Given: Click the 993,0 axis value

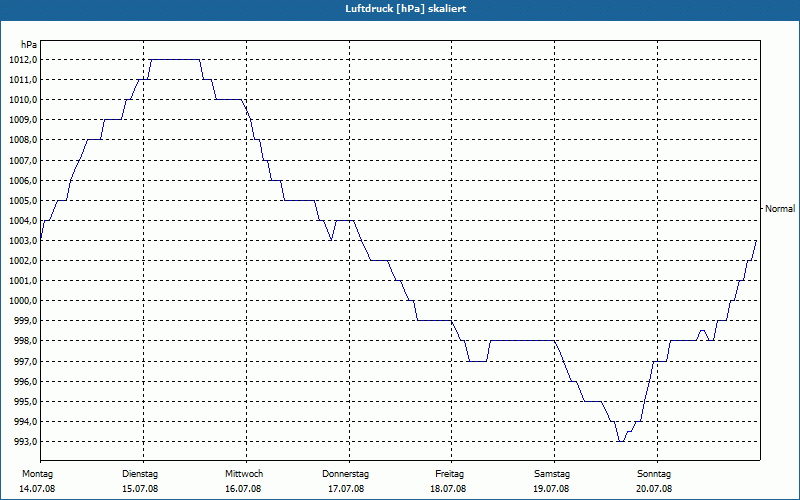Looking at the screenshot, I should pos(26,442).
